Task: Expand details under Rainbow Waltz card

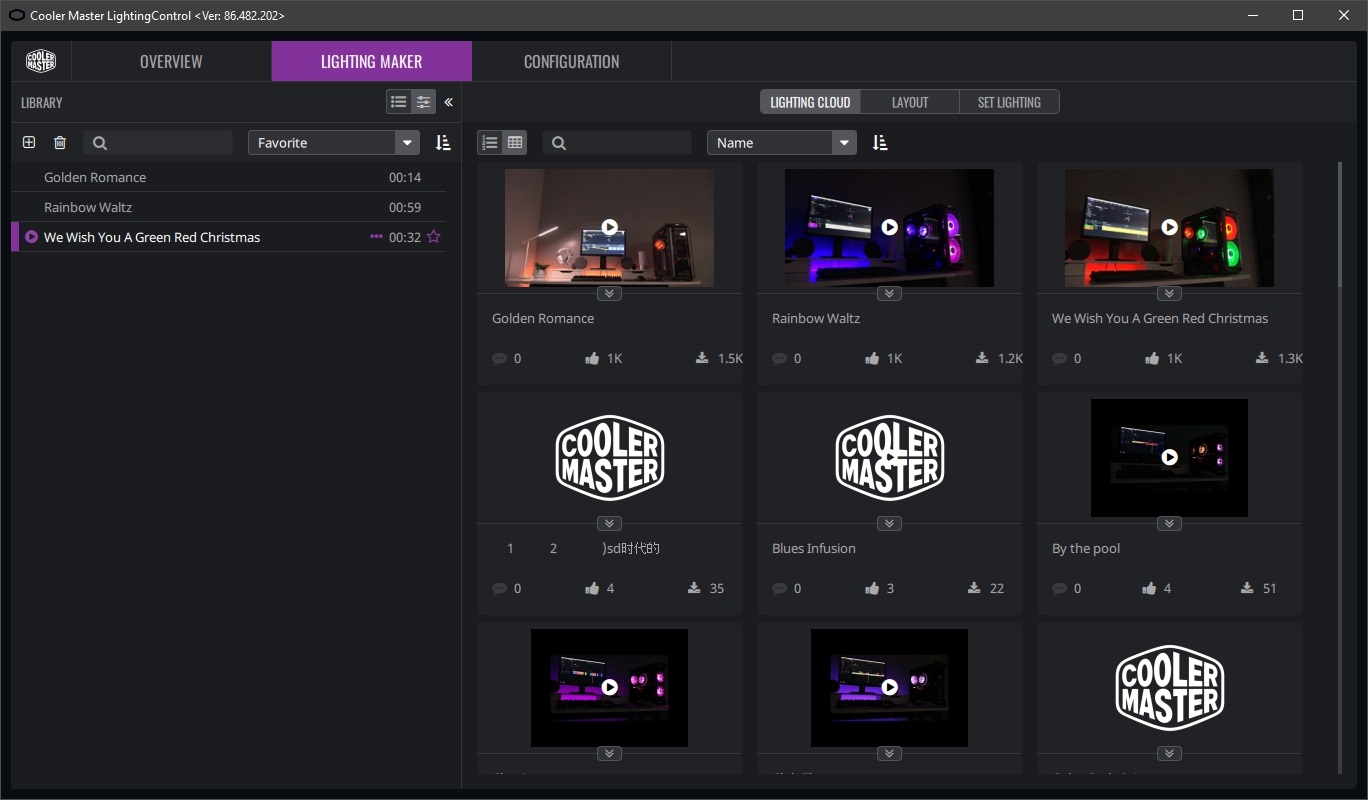Action: (x=889, y=293)
